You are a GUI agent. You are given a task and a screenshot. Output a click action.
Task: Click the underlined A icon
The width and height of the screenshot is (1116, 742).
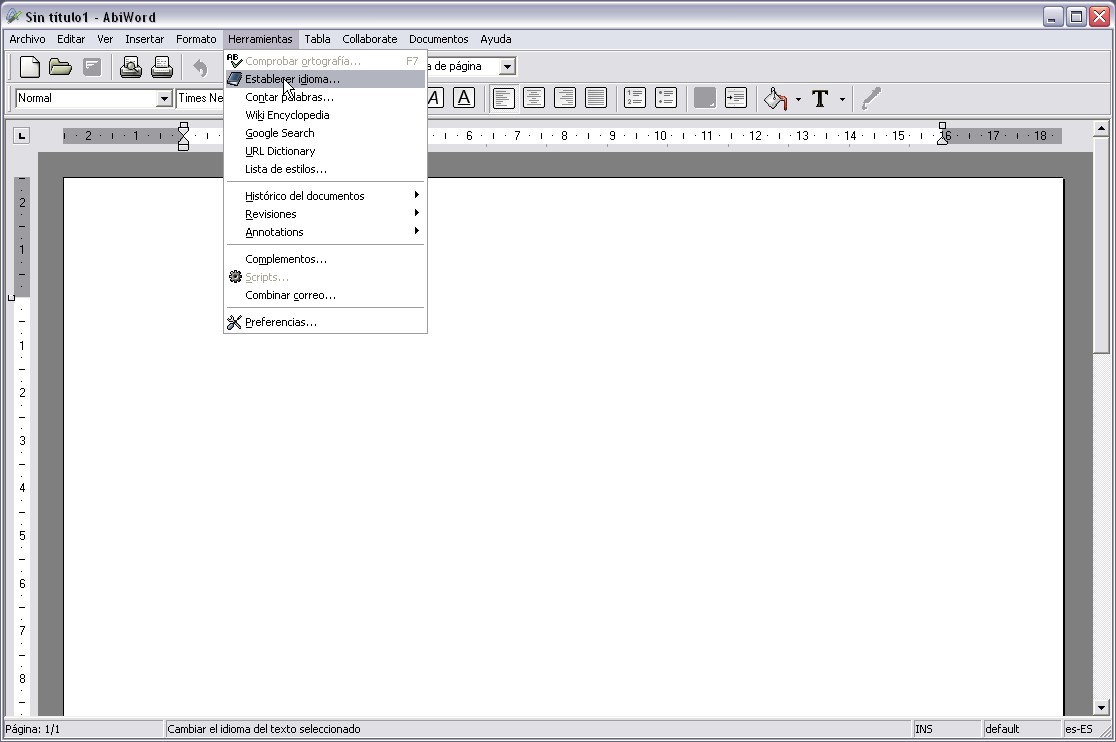click(464, 98)
